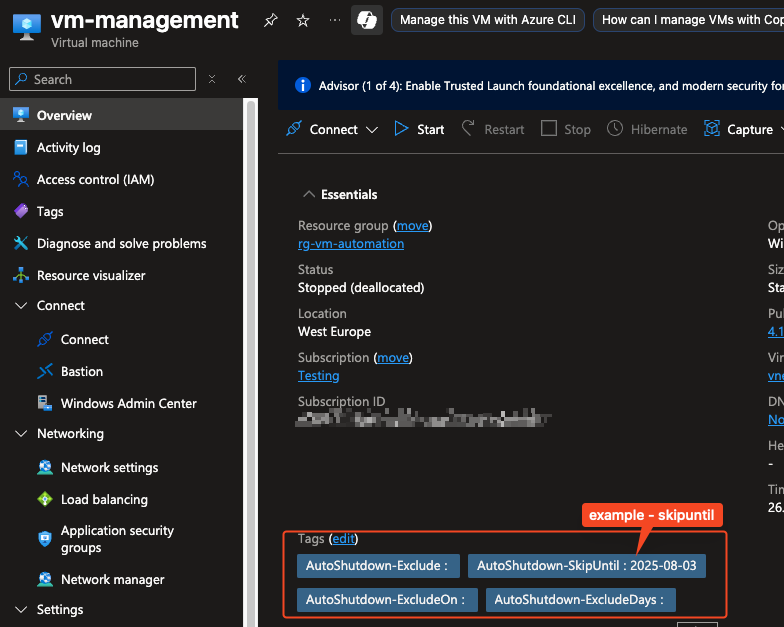Click the AutoShutdown-ExcludeDays tag
This screenshot has height=627, width=784.
pyautogui.click(x=580, y=600)
